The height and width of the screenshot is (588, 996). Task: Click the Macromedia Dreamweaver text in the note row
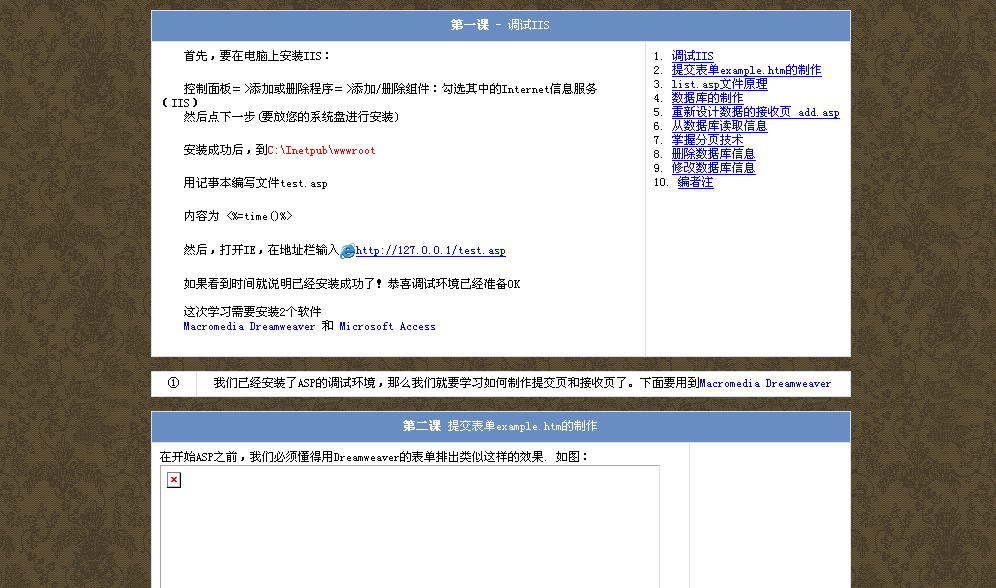[x=765, y=383]
